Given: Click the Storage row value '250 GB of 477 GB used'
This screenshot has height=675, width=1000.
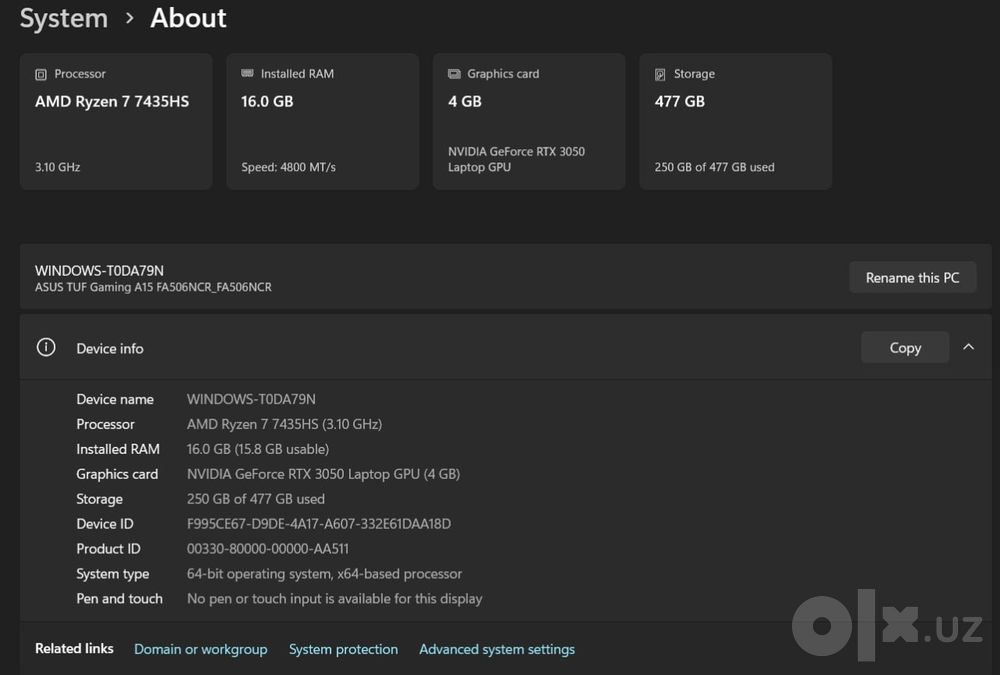Looking at the screenshot, I should pos(256,499).
